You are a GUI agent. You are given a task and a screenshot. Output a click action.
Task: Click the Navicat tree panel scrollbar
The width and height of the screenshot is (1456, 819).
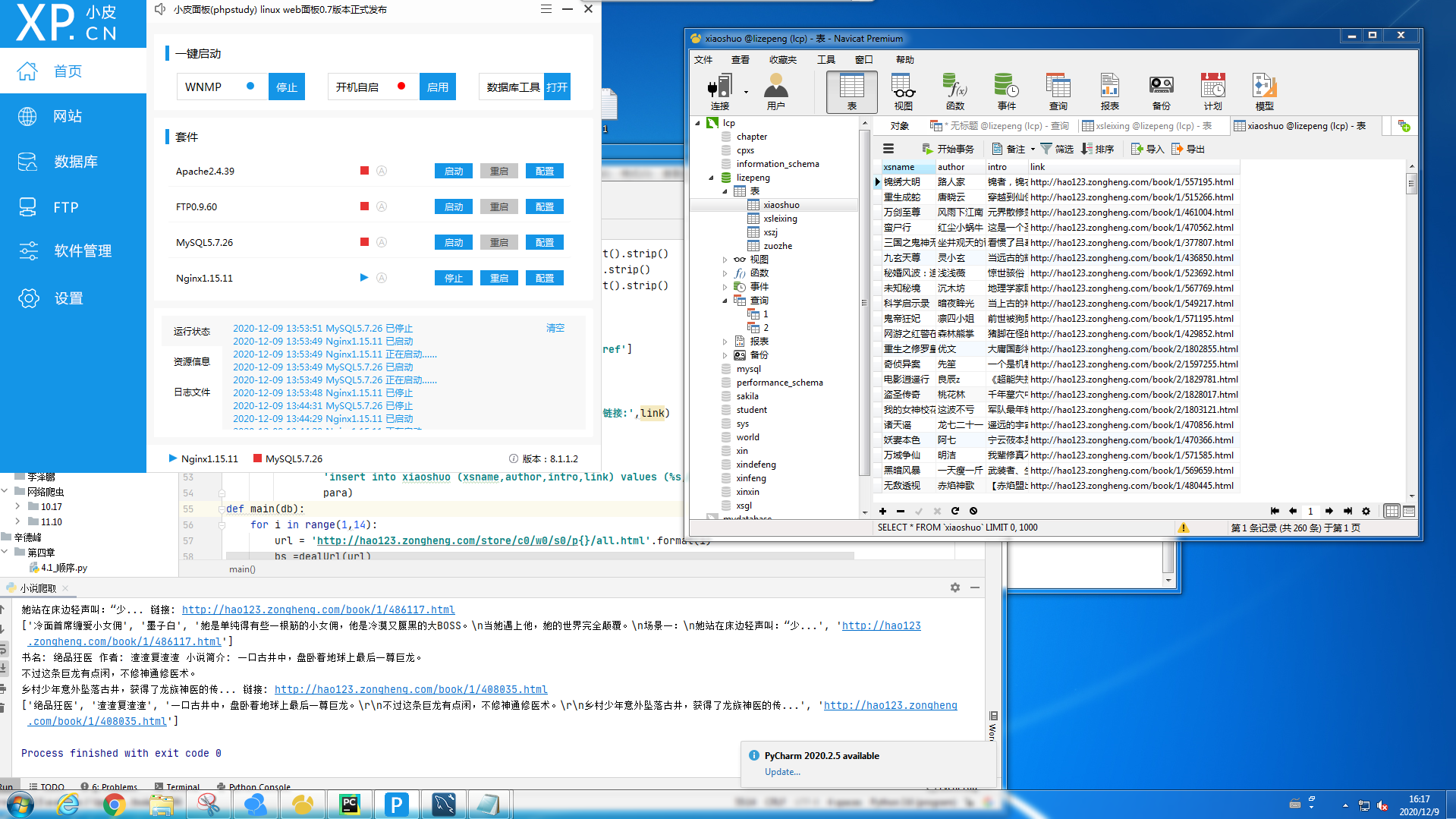[x=863, y=304]
